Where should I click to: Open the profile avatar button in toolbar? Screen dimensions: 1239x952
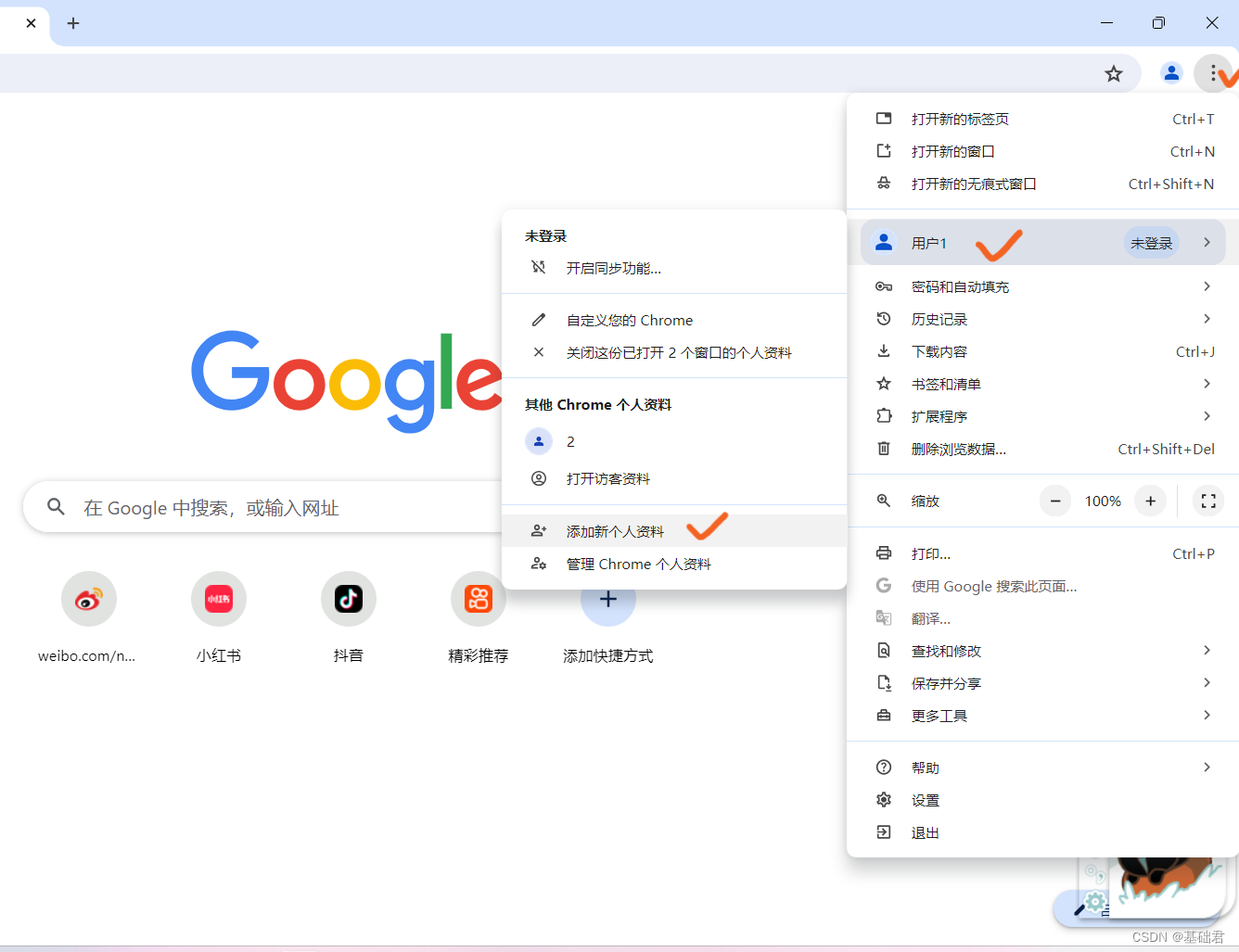[1171, 72]
